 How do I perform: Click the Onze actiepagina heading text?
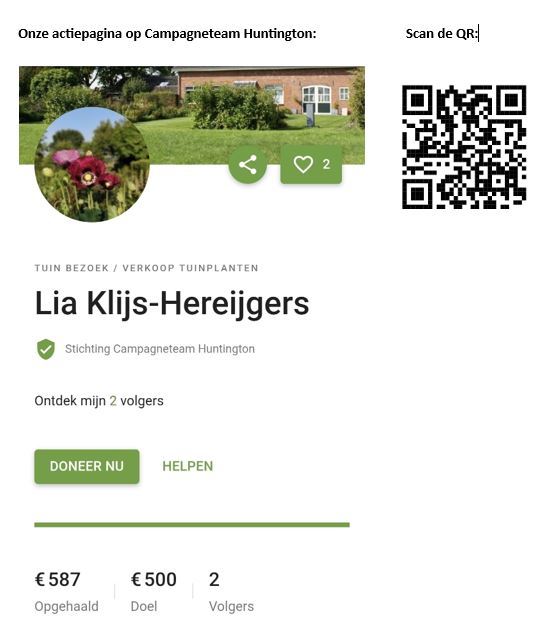click(x=167, y=34)
